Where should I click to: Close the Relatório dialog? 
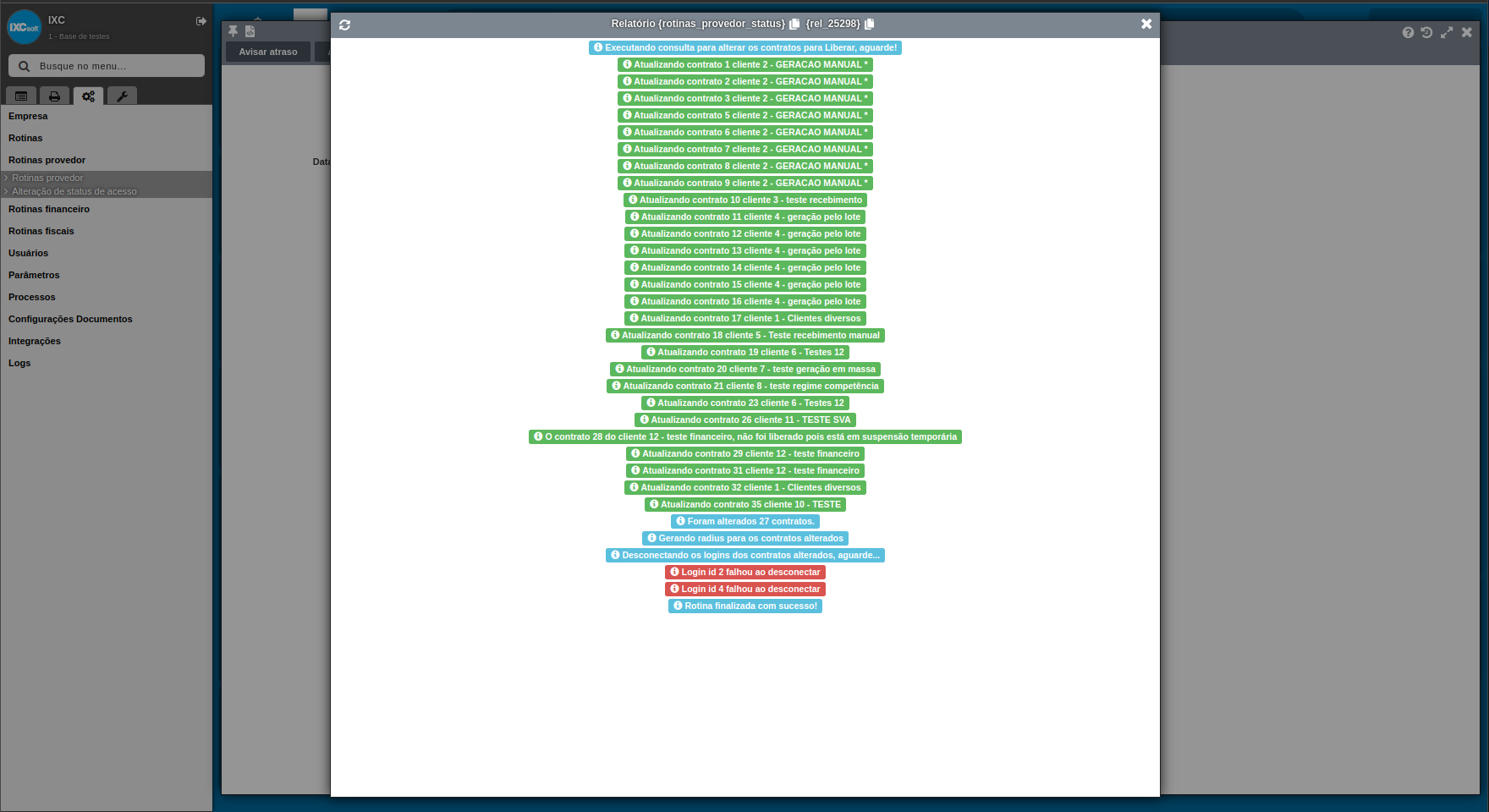click(1146, 24)
